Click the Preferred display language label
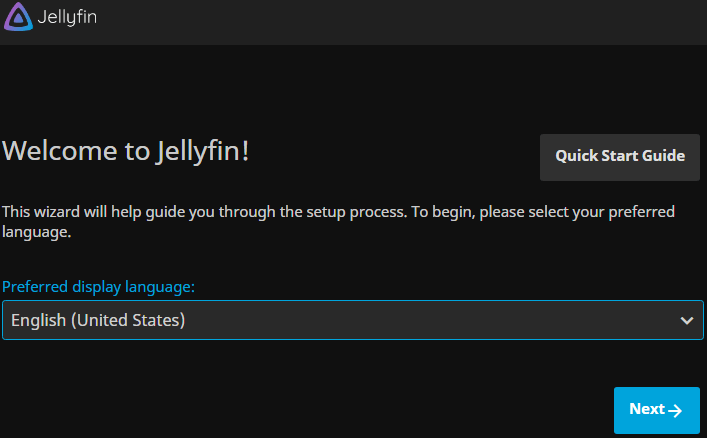This screenshot has width=707, height=438. pyautogui.click(x=98, y=287)
